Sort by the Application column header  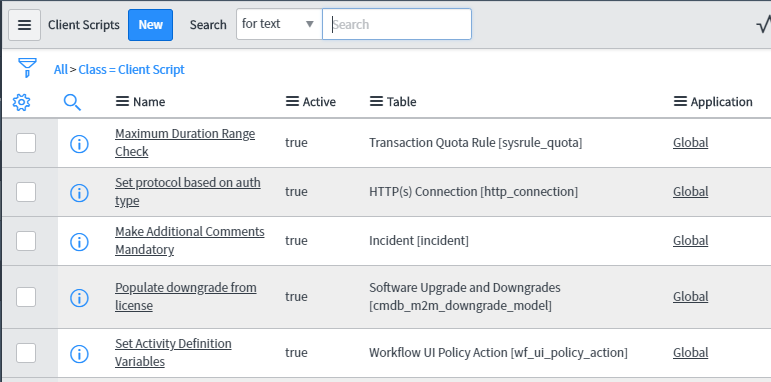pyautogui.click(x=721, y=102)
